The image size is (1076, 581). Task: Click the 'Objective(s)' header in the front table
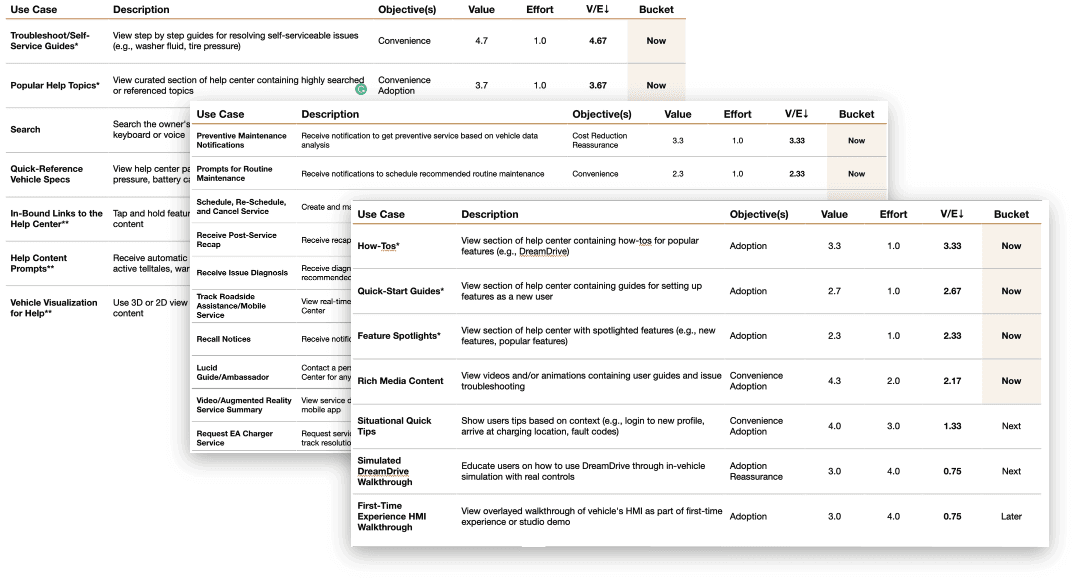(759, 214)
